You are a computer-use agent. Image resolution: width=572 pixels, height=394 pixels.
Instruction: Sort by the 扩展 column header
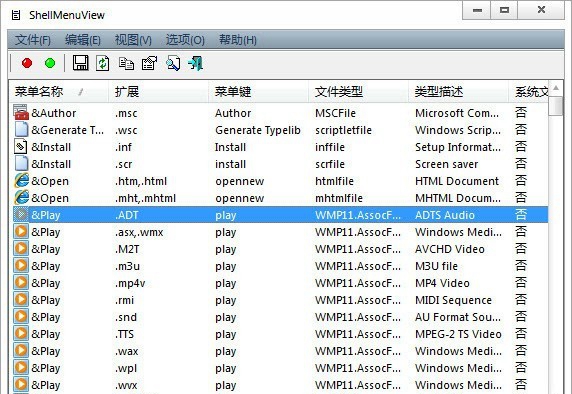(158, 92)
